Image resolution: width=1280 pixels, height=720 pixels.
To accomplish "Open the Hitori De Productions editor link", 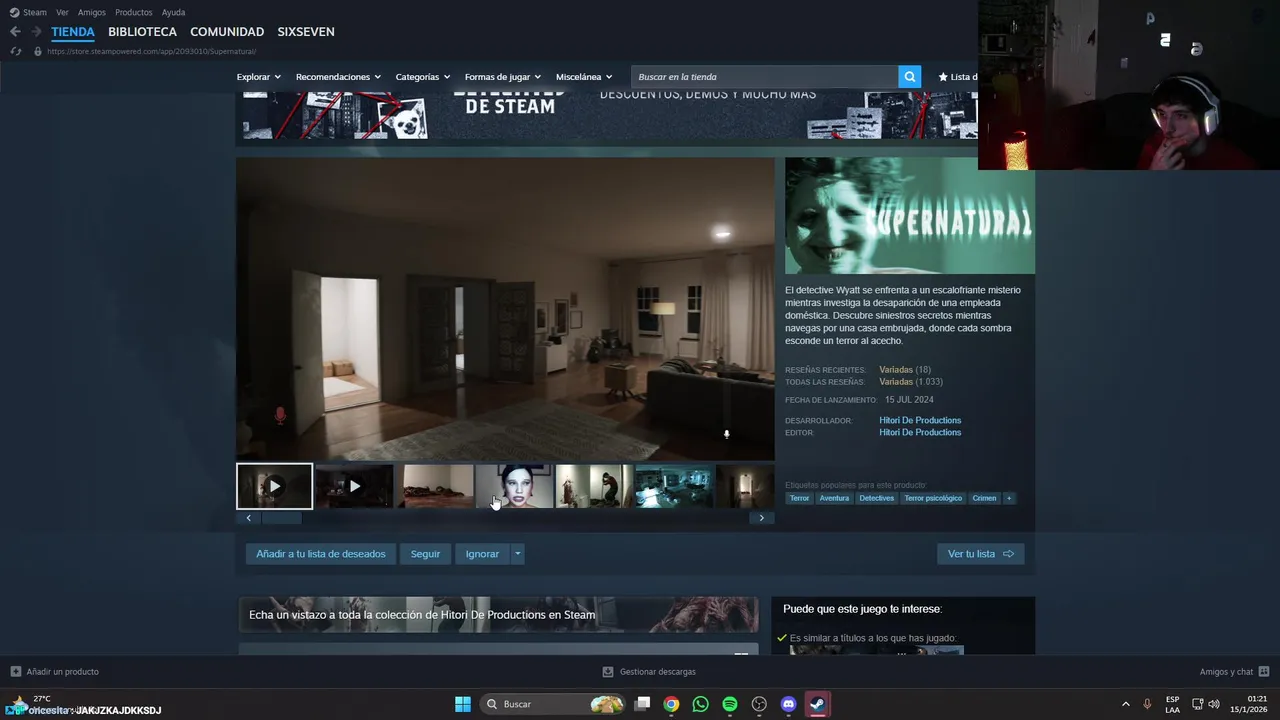I will 920,432.
